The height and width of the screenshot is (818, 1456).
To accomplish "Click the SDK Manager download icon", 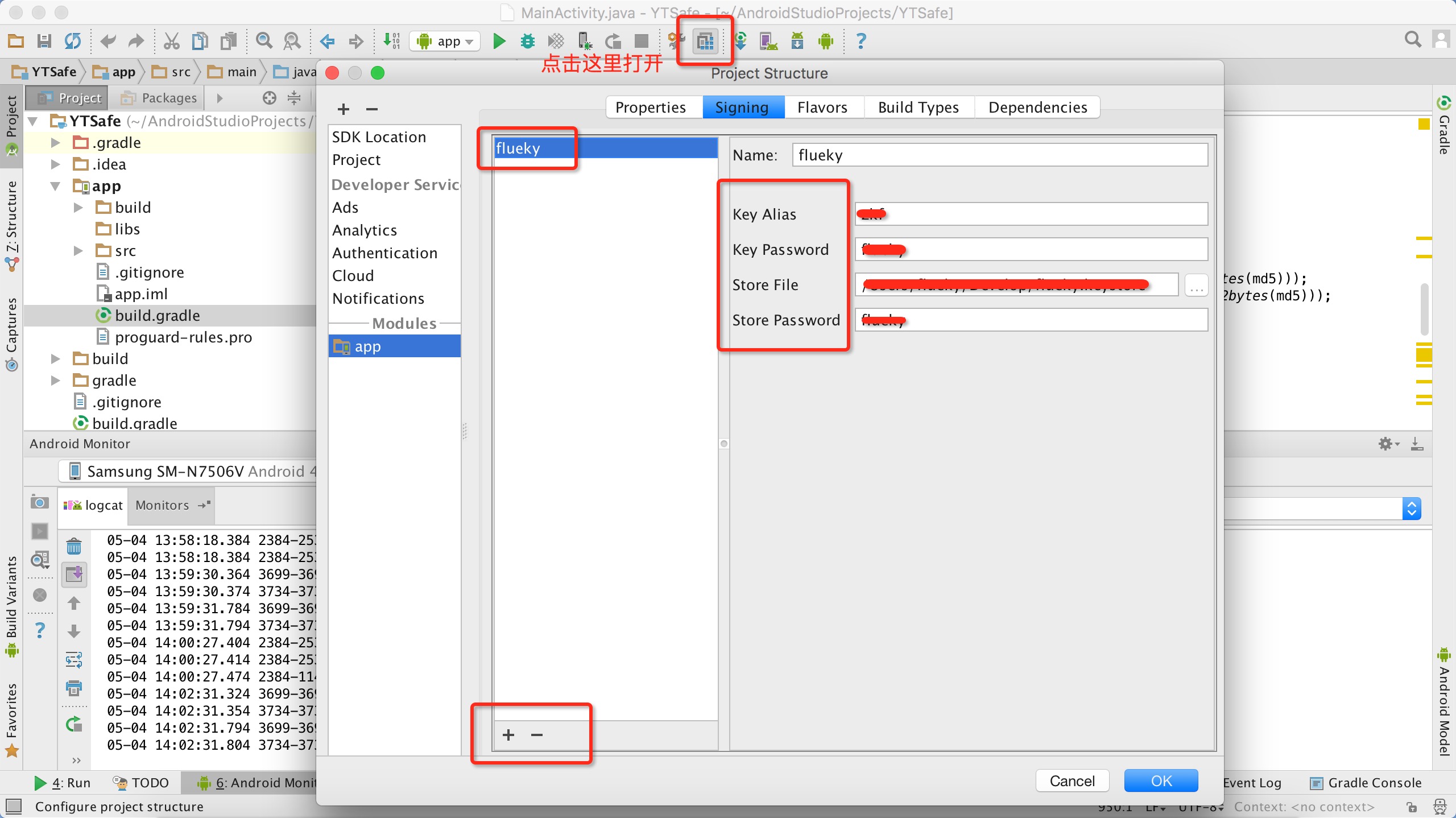I will (x=797, y=41).
